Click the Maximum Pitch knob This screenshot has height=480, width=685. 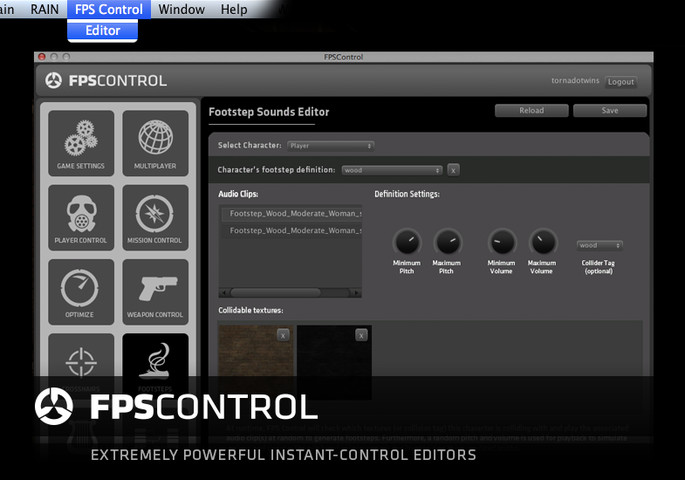click(x=447, y=242)
